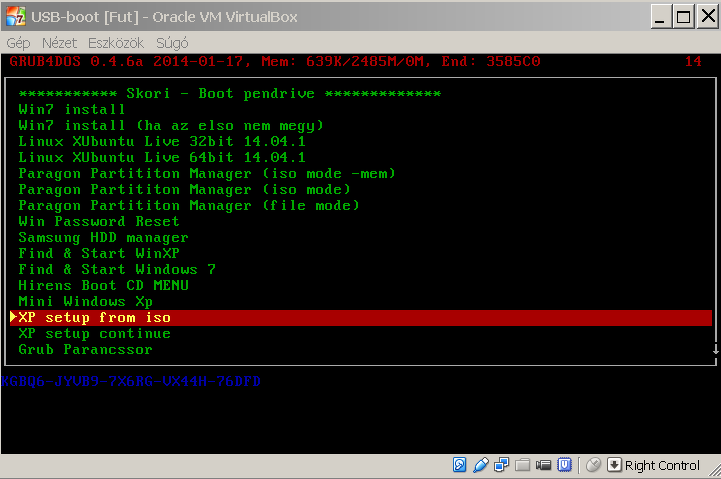Click the Skori - Boot pendrive title

[x=230, y=93]
